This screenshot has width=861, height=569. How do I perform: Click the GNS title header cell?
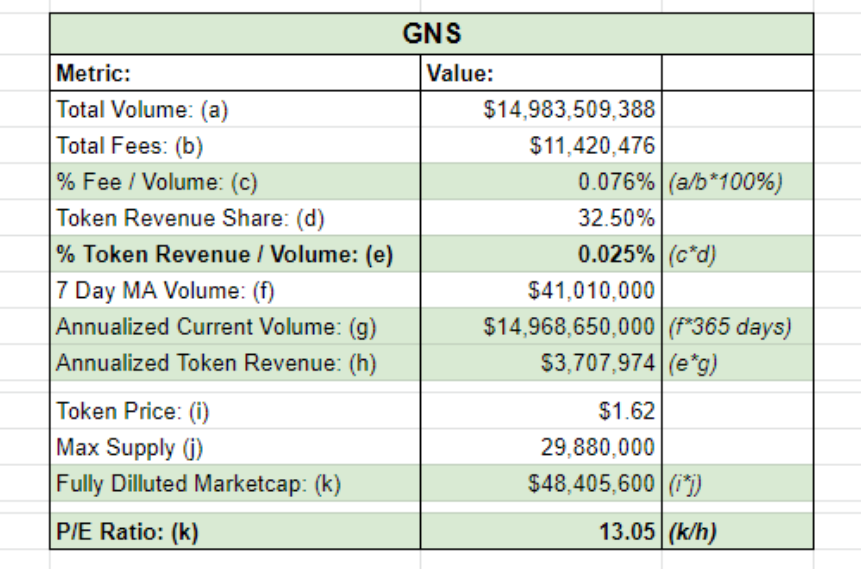(432, 34)
